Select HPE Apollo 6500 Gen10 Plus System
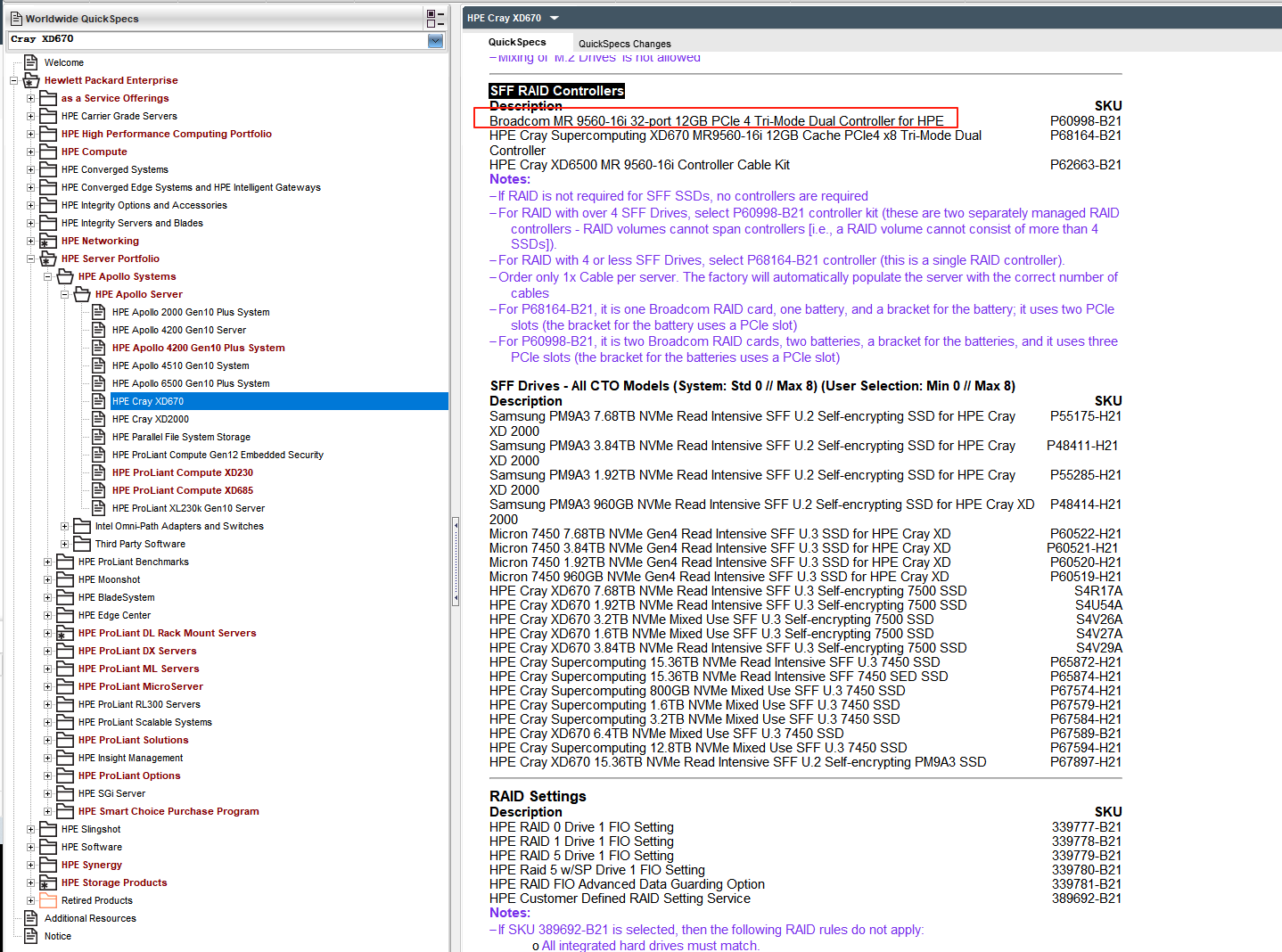1282x952 pixels. pyautogui.click(x=191, y=383)
